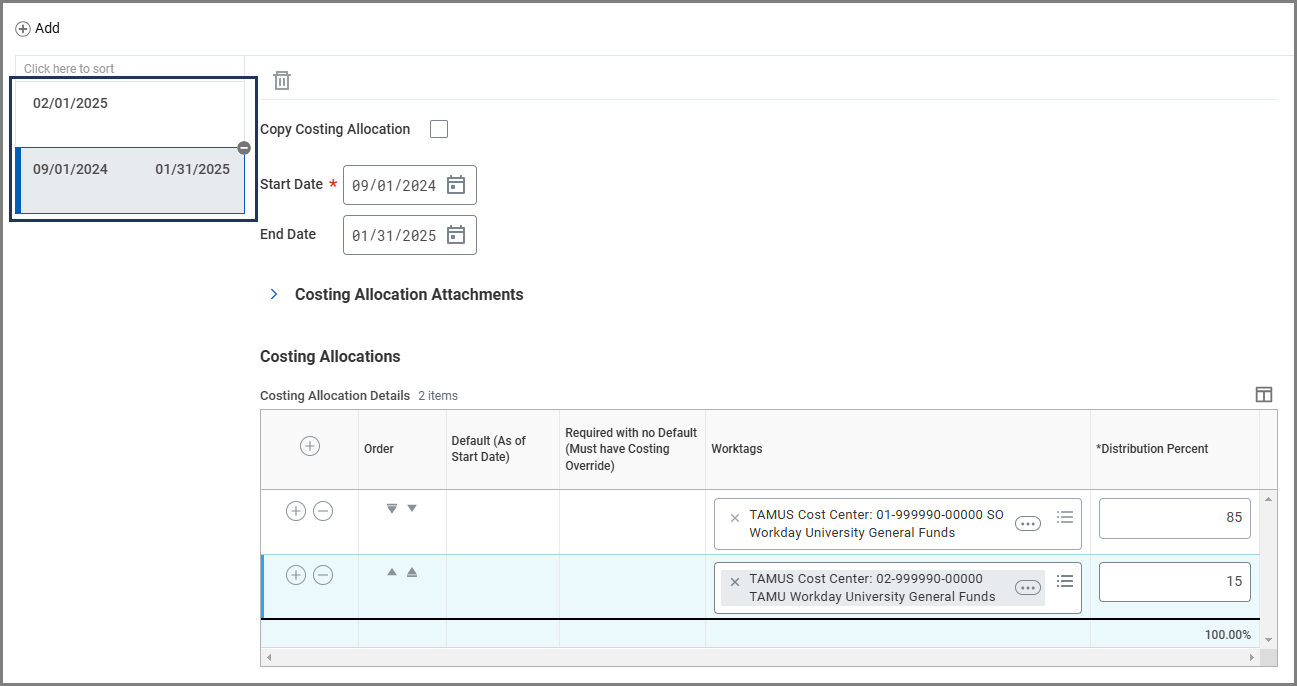Image resolution: width=1297 pixels, height=686 pixels.
Task: Open worktags prompt list for first row
Action: (x=1065, y=517)
